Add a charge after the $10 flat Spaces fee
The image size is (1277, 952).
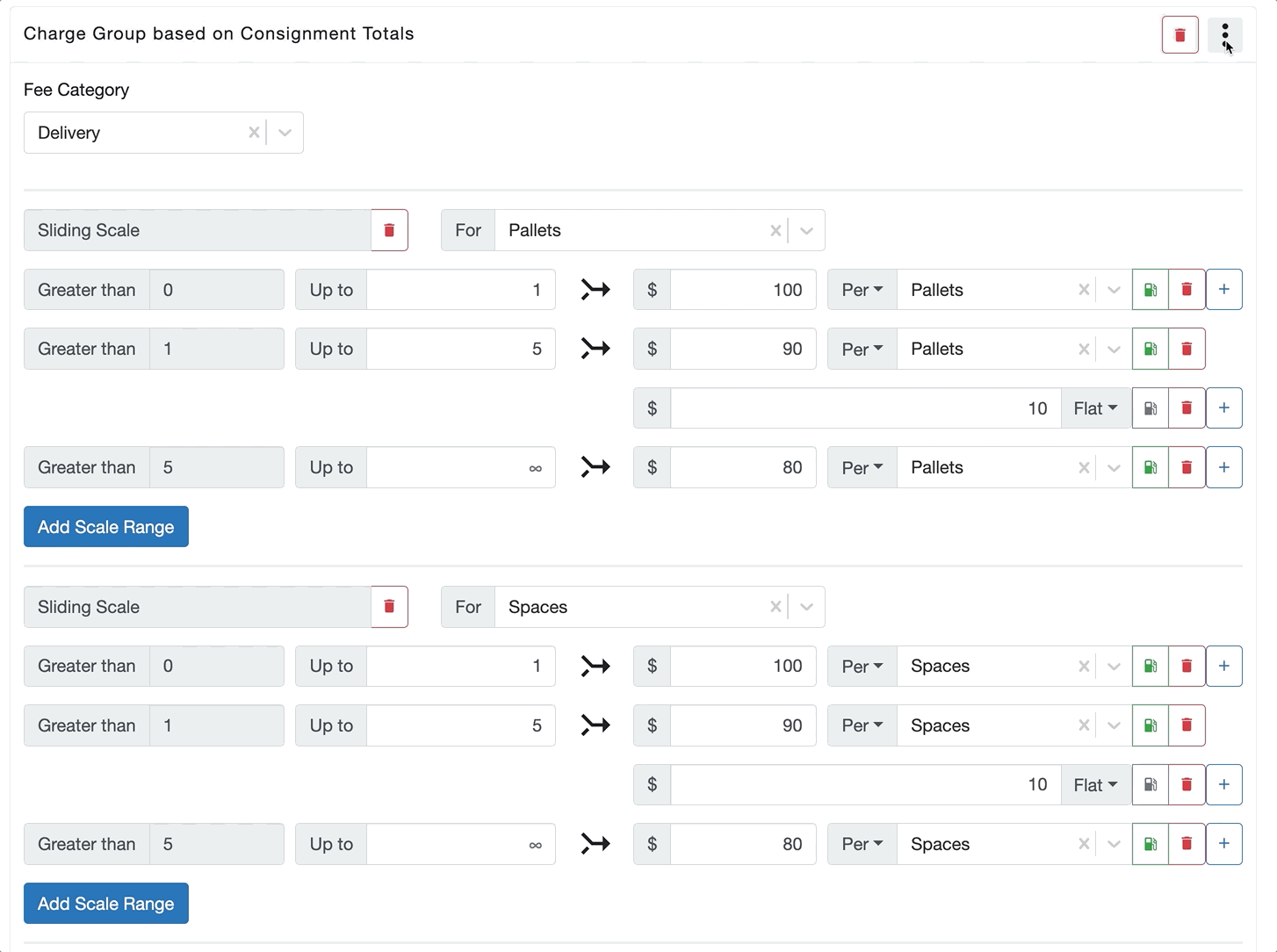pos(1223,785)
